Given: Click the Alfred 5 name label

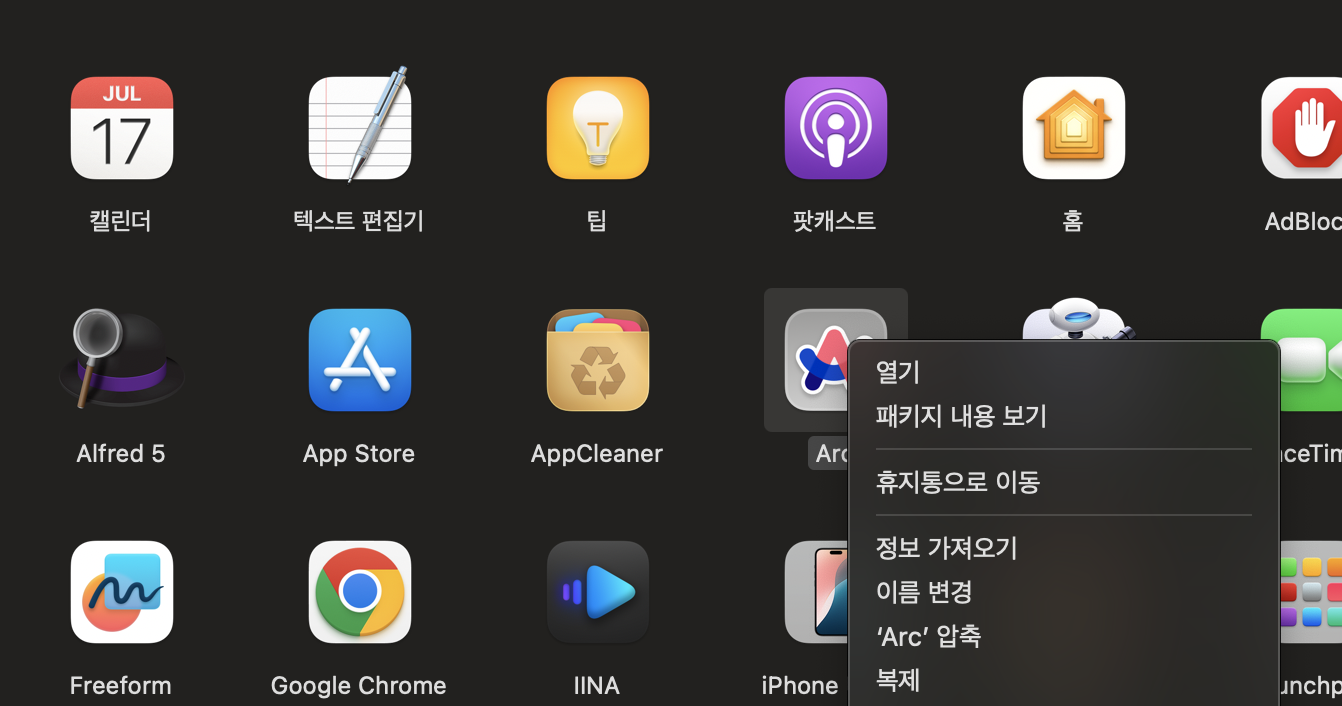Looking at the screenshot, I should click(x=121, y=454).
